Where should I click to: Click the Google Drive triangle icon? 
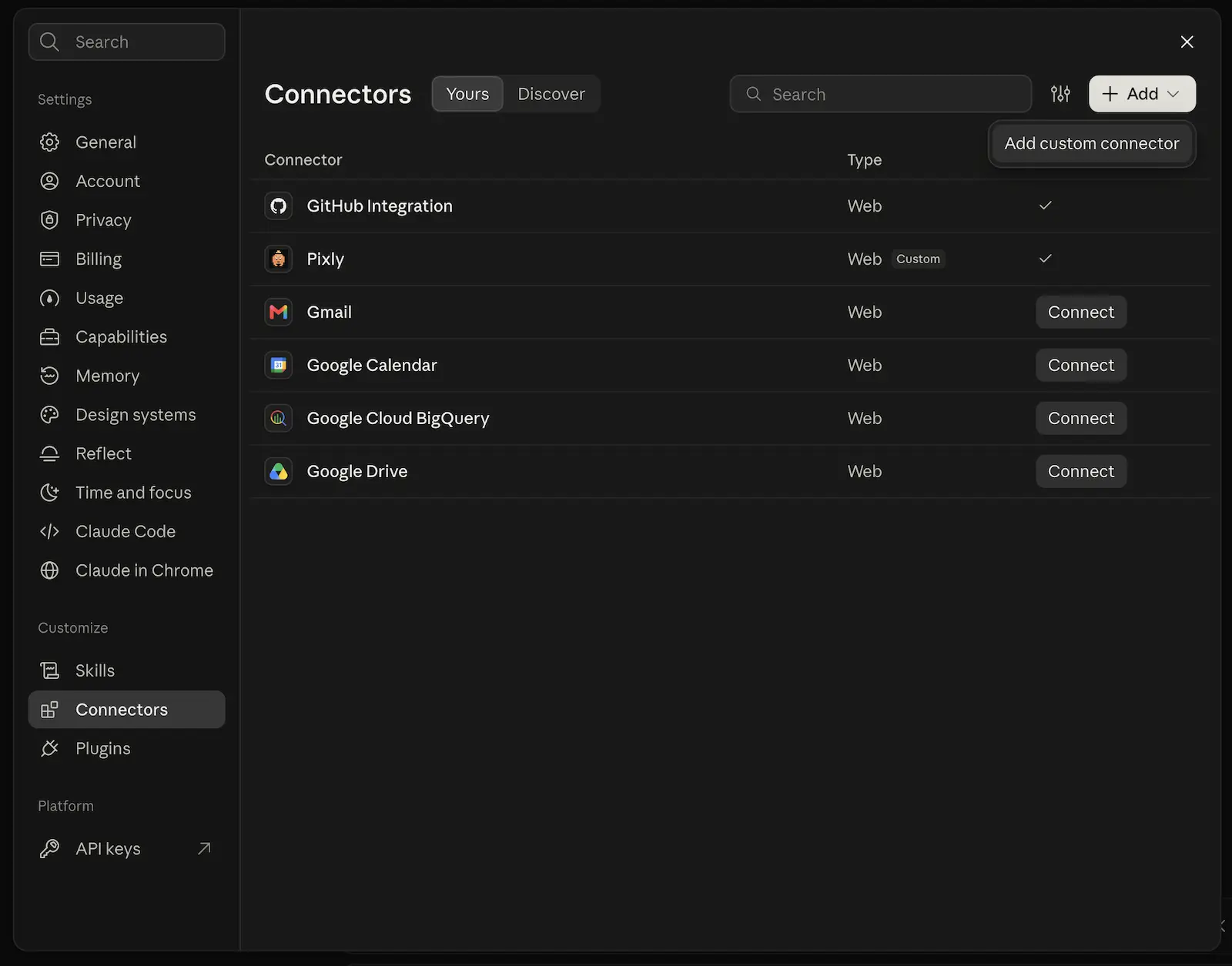click(278, 472)
